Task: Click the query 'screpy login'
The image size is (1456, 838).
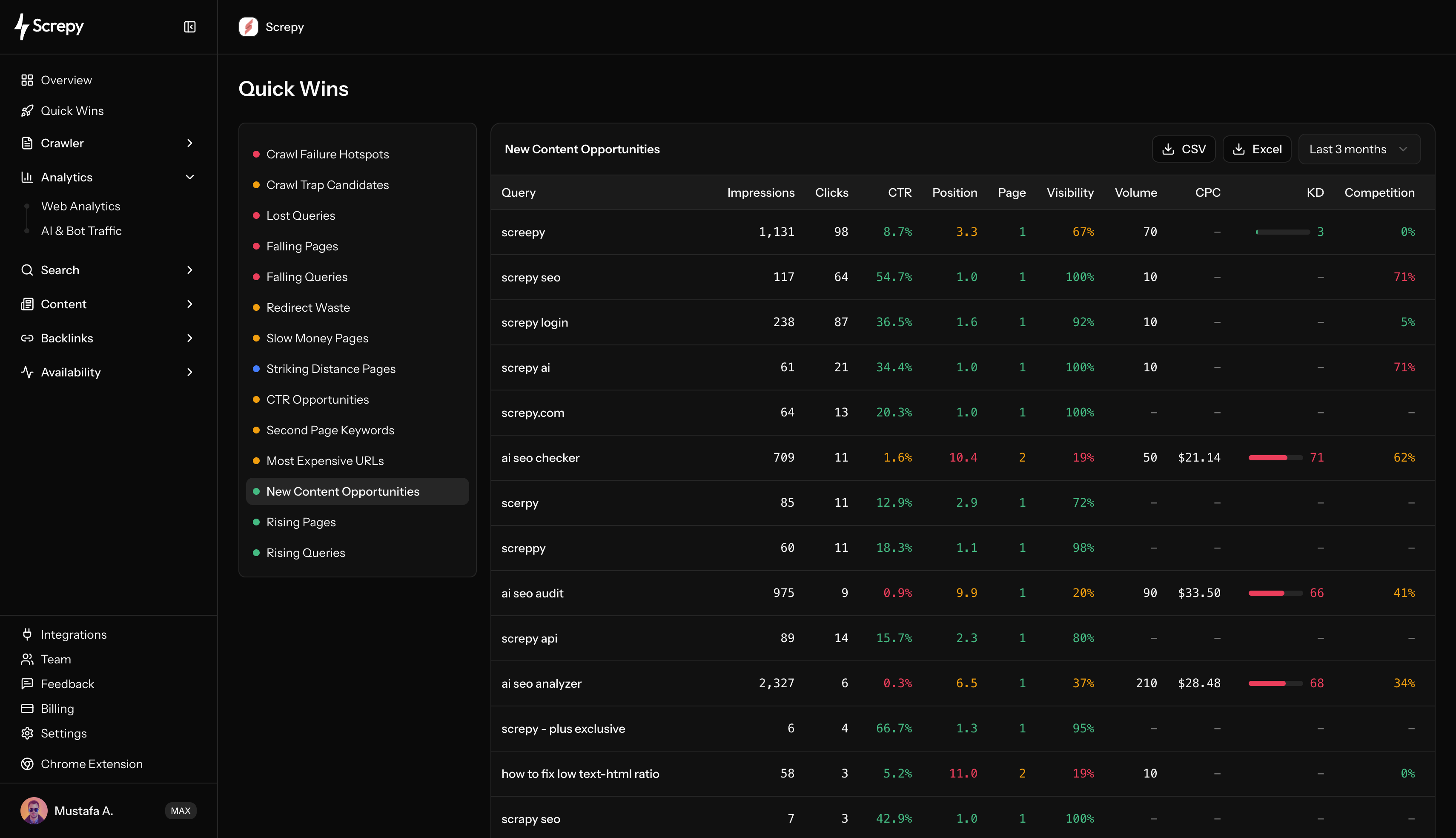Action: (534, 322)
